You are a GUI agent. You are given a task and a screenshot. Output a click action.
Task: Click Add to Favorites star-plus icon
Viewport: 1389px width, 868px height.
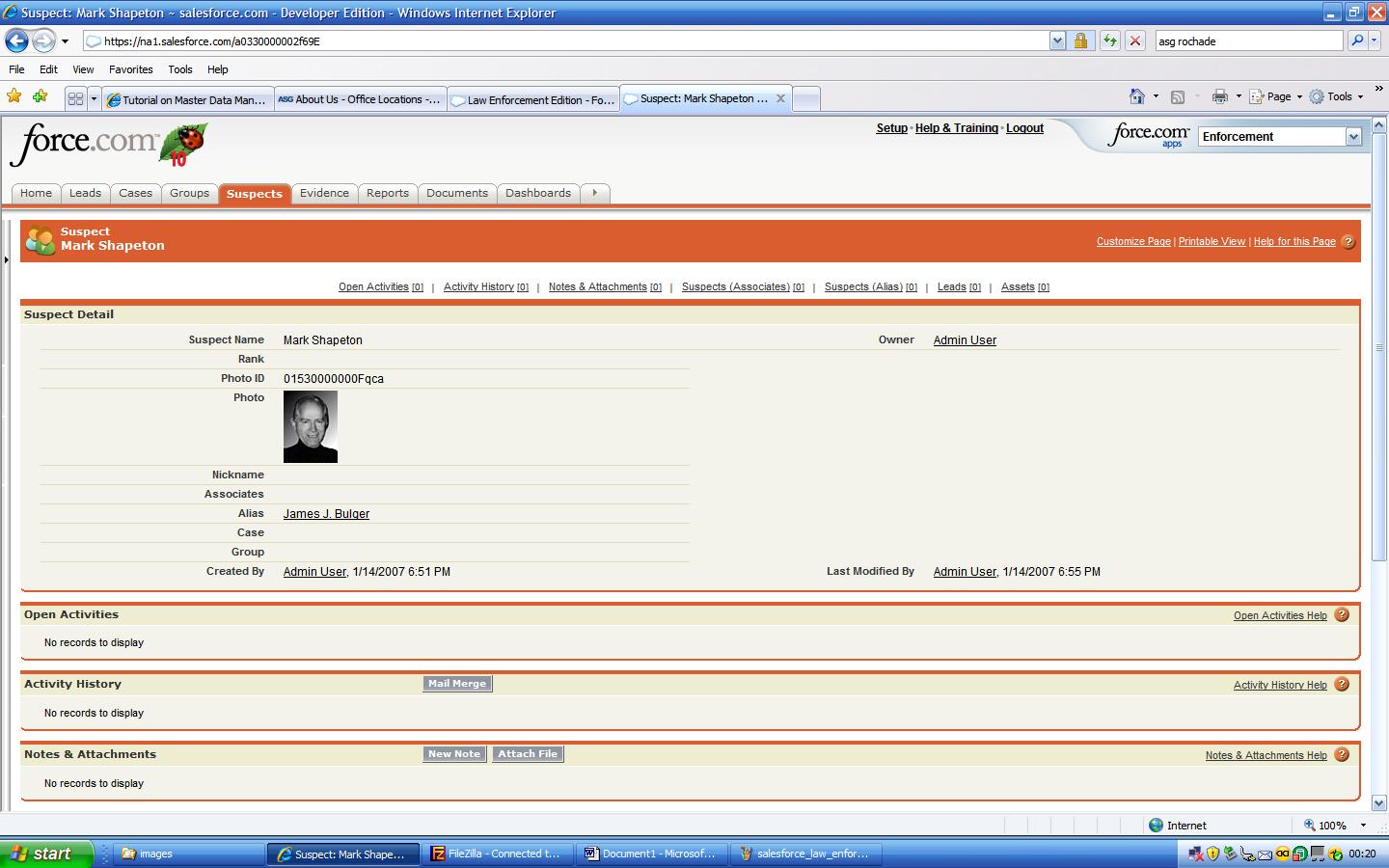click(x=41, y=96)
